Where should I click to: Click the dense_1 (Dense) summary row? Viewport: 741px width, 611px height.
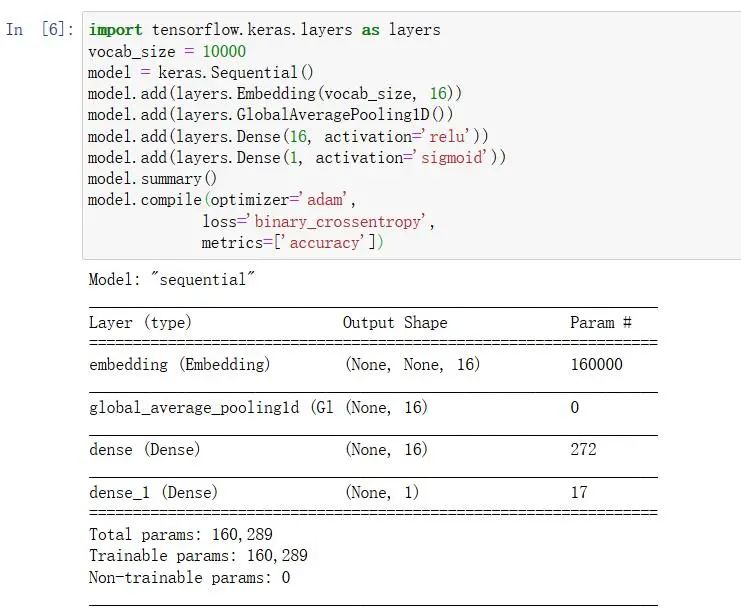point(153,493)
